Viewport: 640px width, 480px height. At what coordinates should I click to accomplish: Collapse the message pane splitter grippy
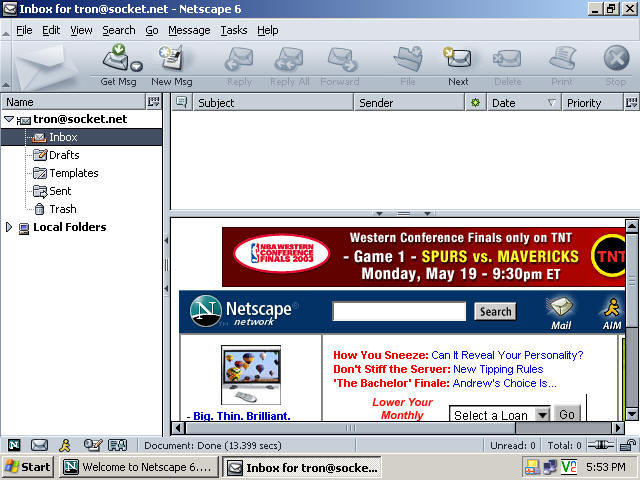coord(403,213)
